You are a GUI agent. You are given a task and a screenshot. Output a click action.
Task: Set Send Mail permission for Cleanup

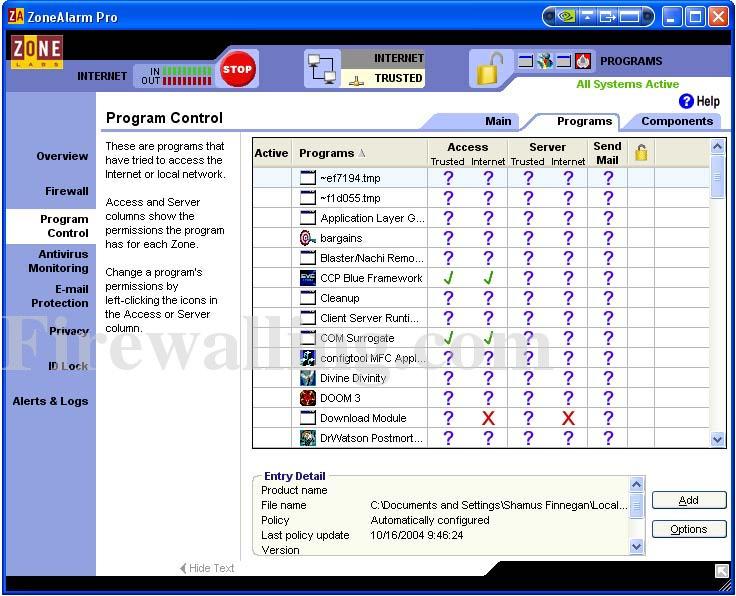[608, 298]
